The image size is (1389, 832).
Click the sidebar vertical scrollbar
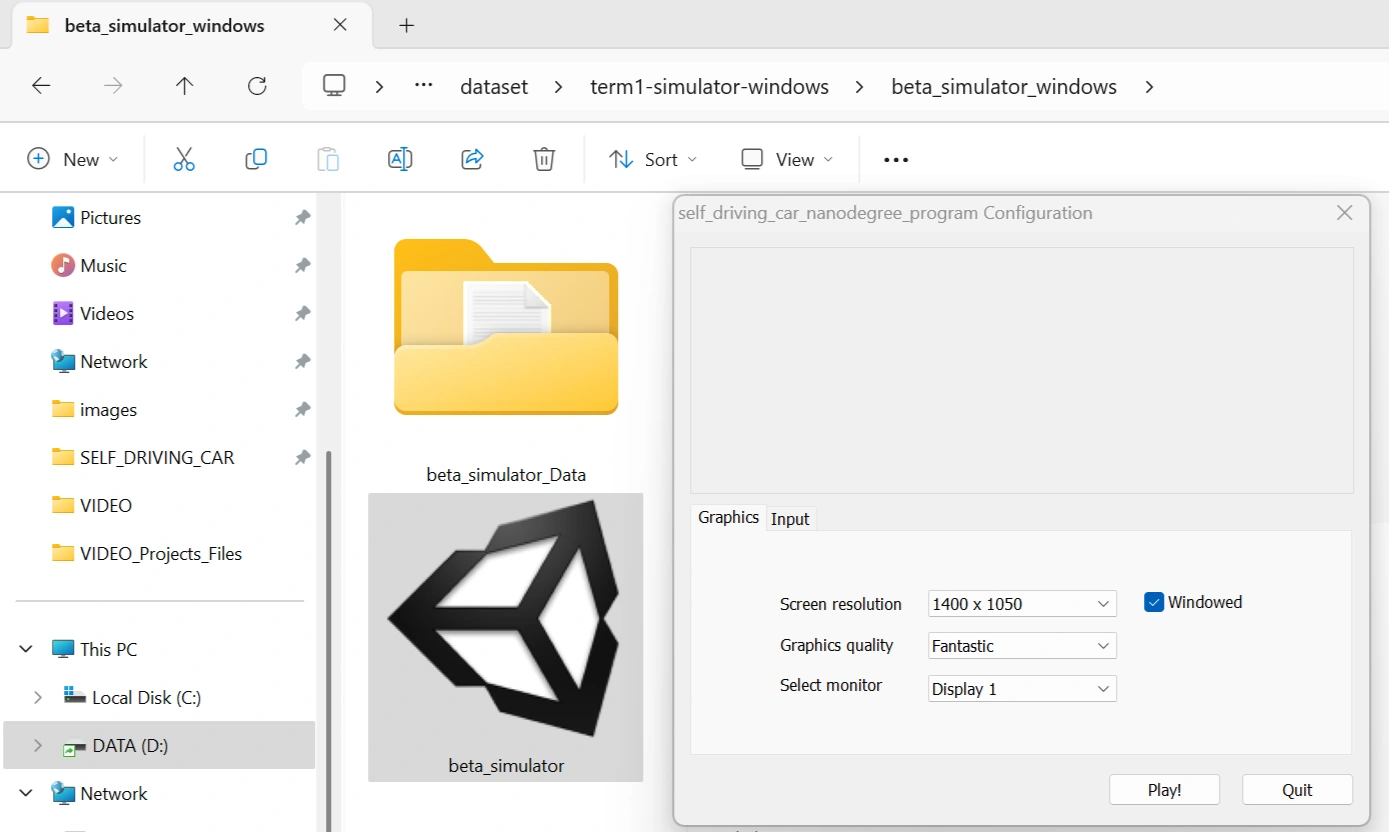pyautogui.click(x=328, y=640)
